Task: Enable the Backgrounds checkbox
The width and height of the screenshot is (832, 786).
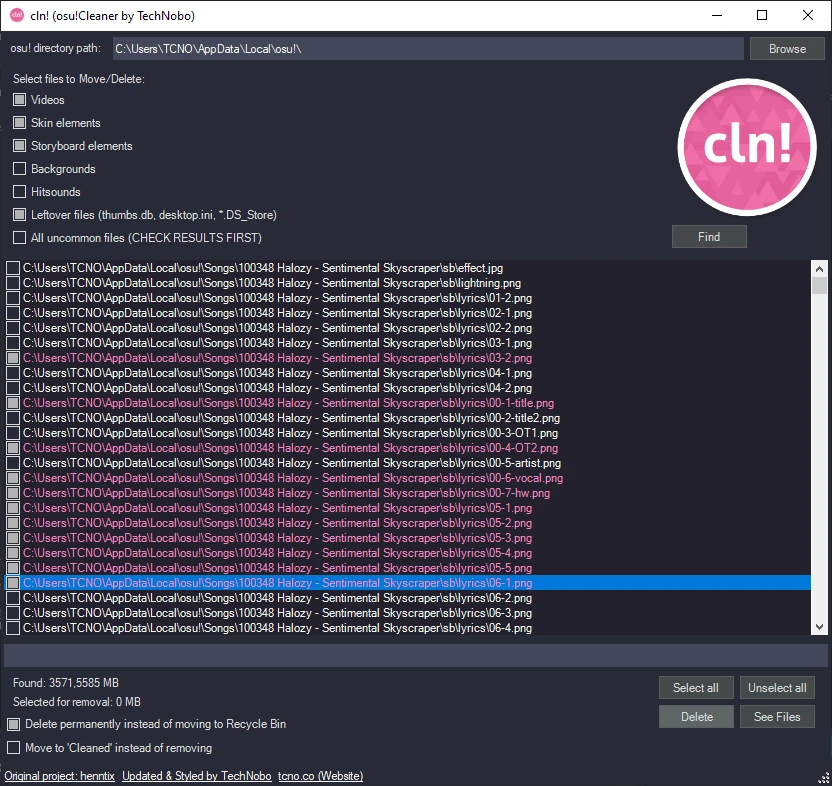Action: tap(20, 169)
